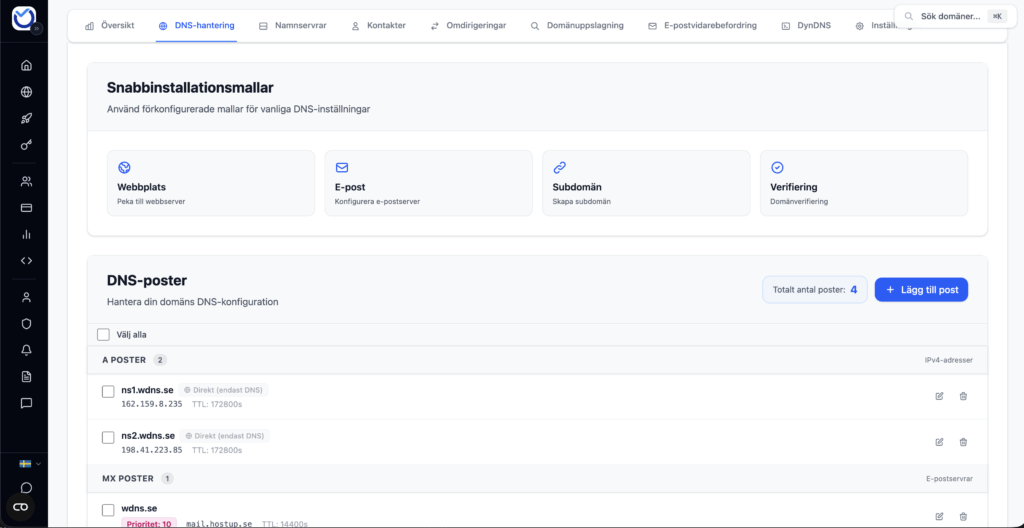Open the credit card billing icon
This screenshot has height=528, width=1024.
click(x=26, y=208)
